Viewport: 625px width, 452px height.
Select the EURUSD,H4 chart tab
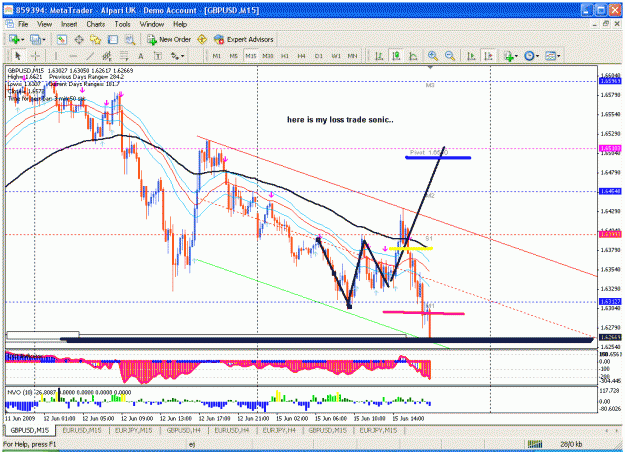232,430
